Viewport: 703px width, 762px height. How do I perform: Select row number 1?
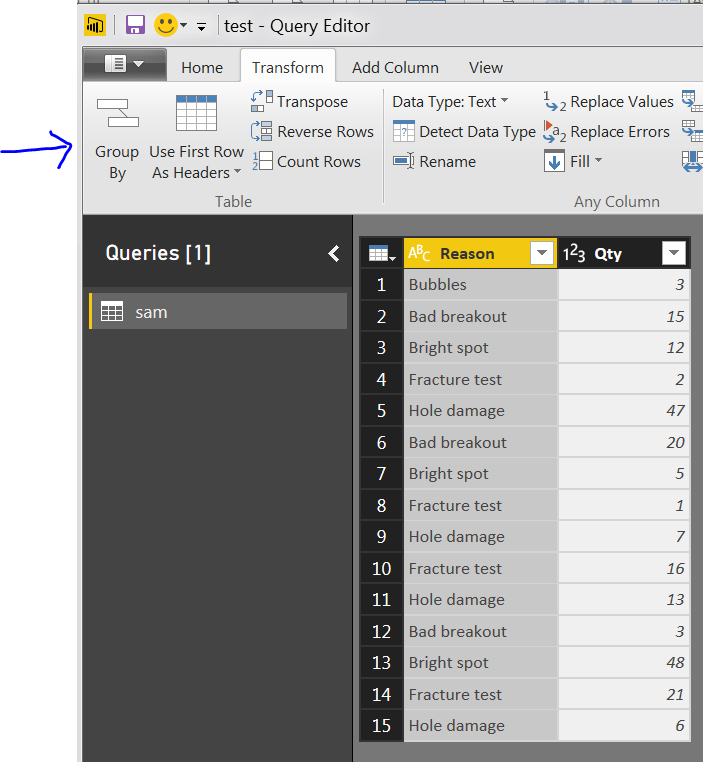(382, 285)
